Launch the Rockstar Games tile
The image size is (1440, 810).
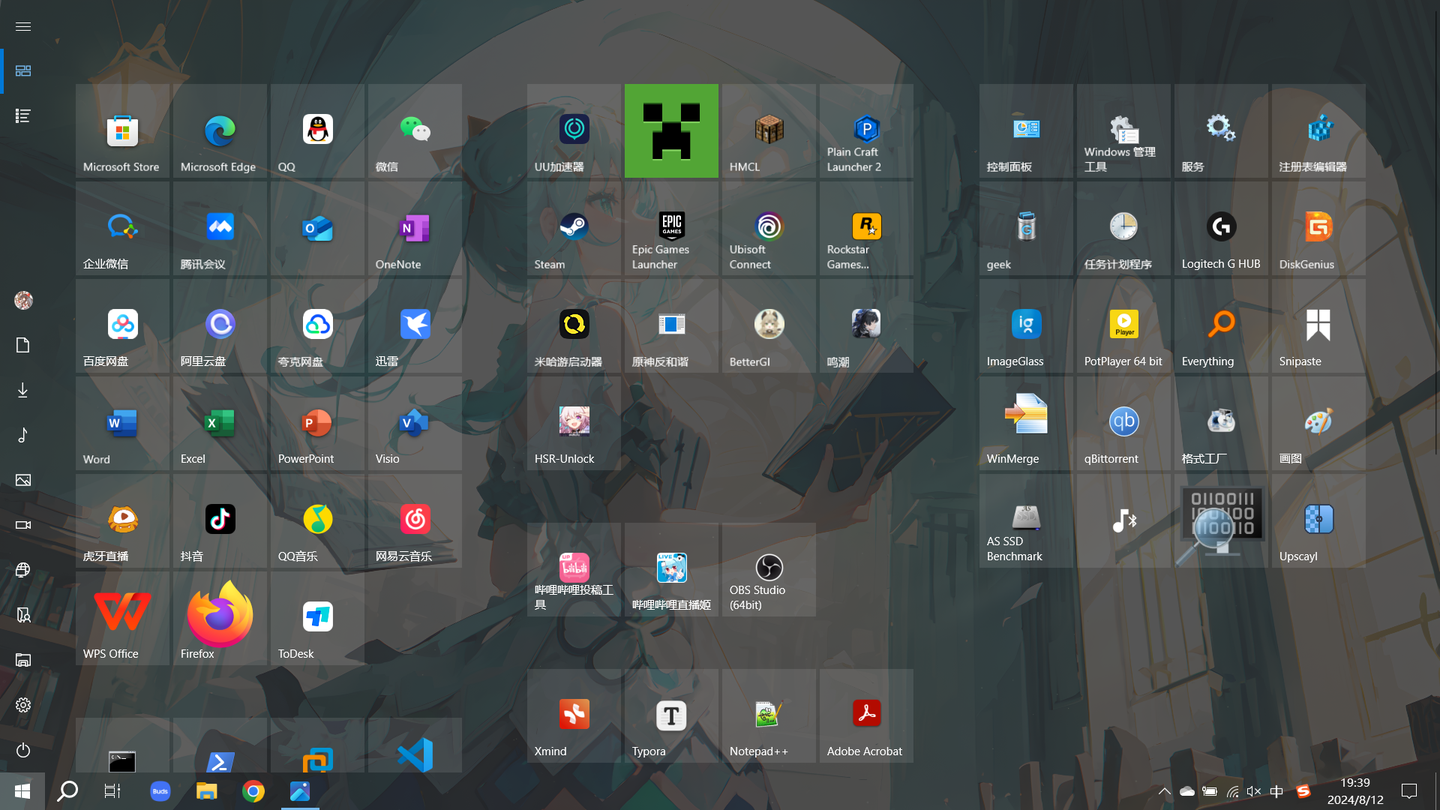pyautogui.click(x=866, y=228)
